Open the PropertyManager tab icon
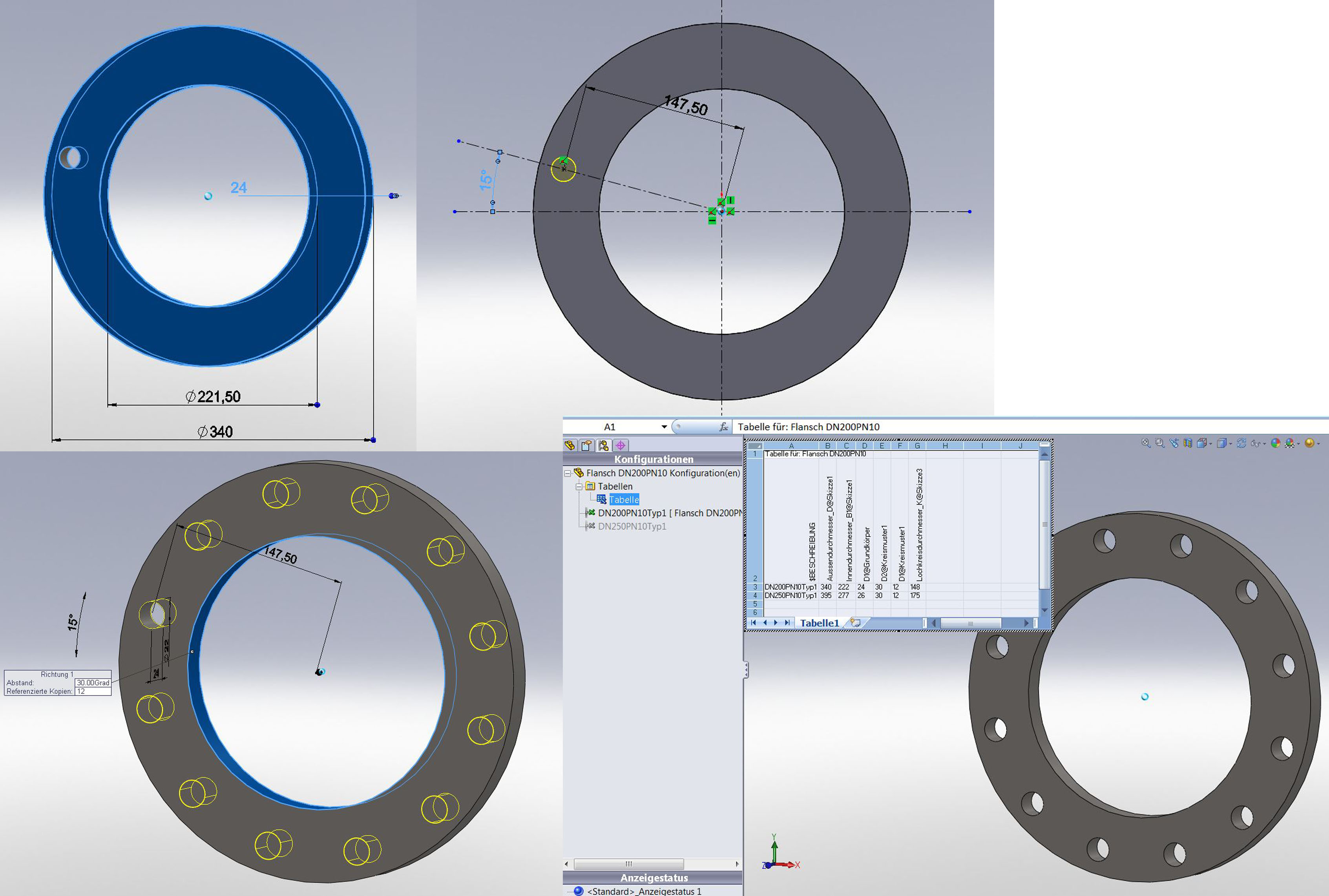The image size is (1329, 896). pos(586,446)
